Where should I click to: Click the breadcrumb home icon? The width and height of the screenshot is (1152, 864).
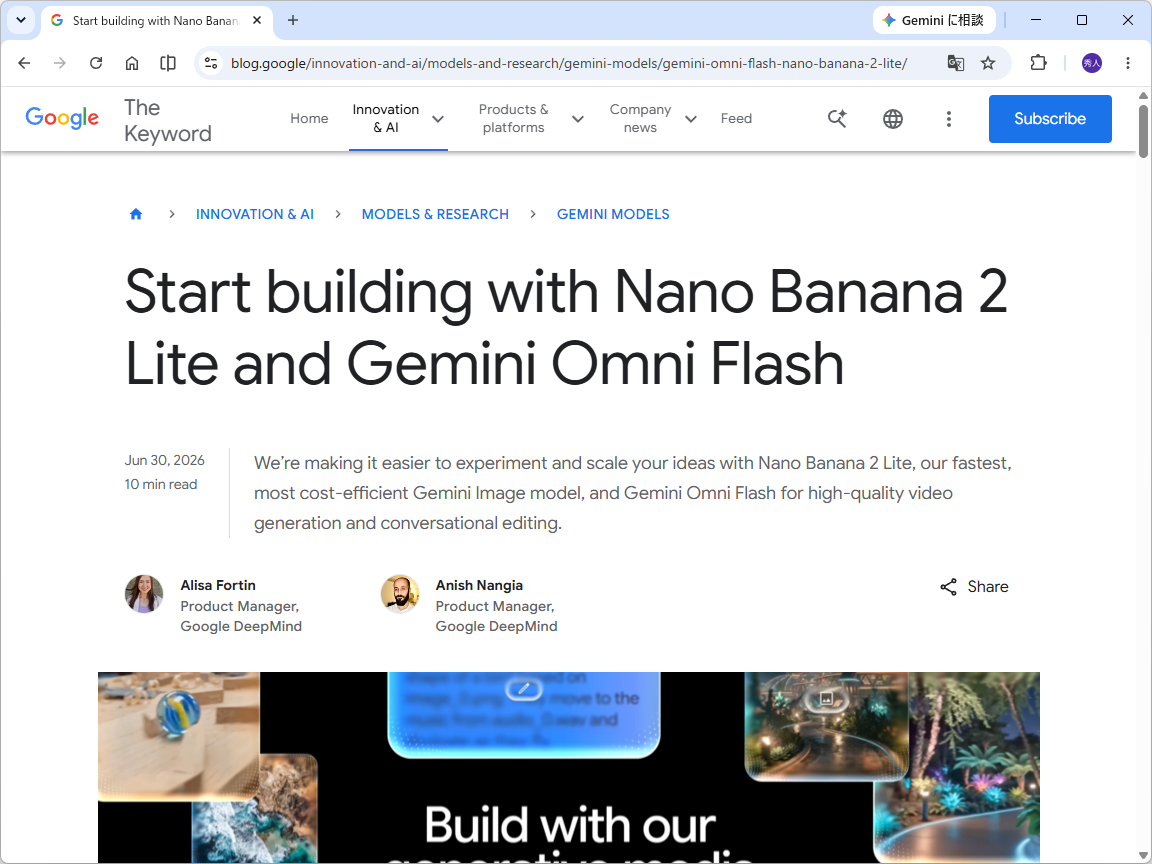pyautogui.click(x=136, y=214)
